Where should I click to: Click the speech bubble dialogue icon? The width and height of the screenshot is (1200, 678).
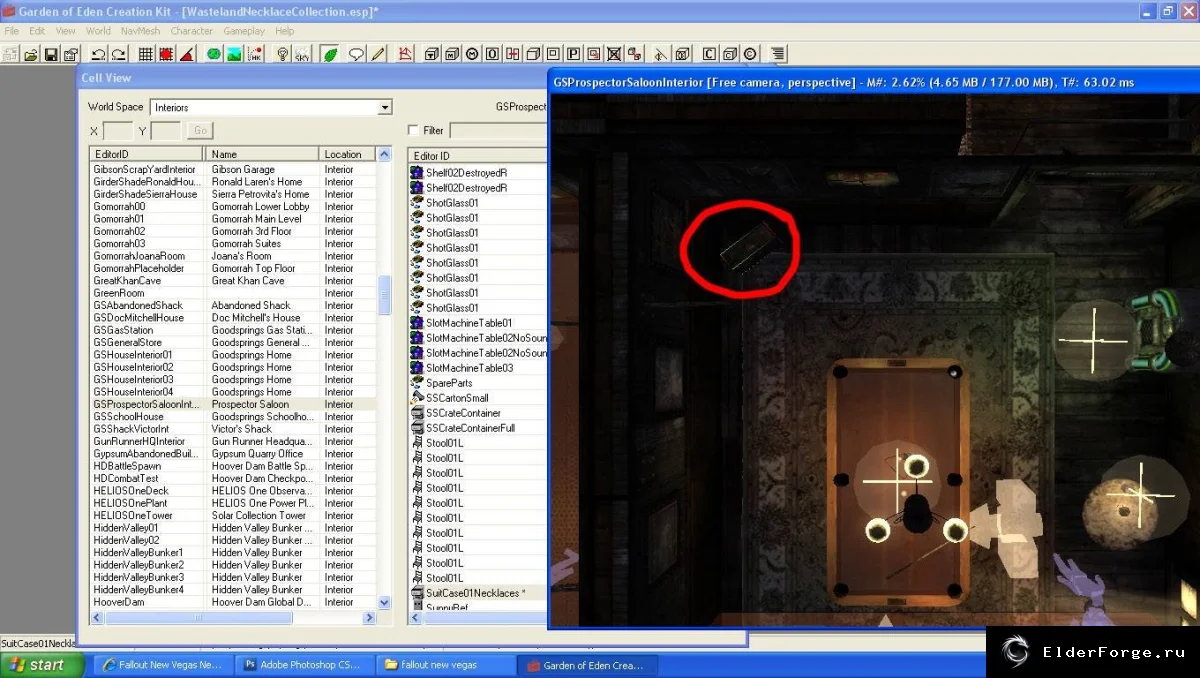[356, 54]
